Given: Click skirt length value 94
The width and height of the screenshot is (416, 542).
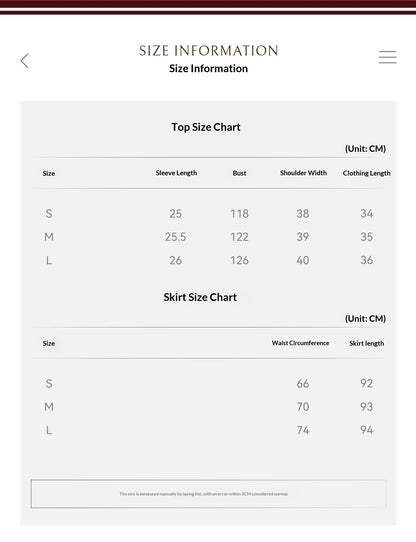Looking at the screenshot, I should pos(367,430).
